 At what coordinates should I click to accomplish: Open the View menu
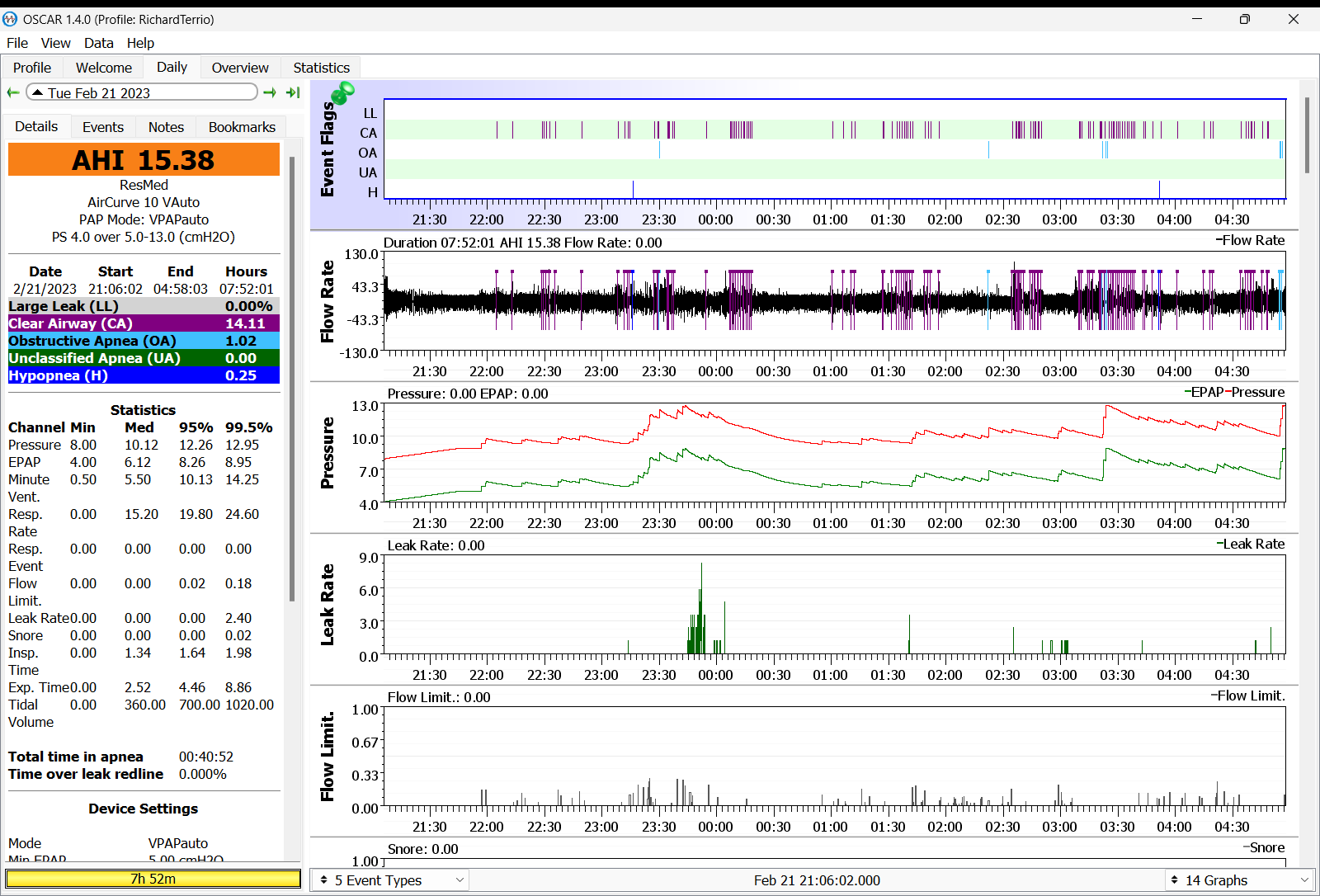click(55, 43)
